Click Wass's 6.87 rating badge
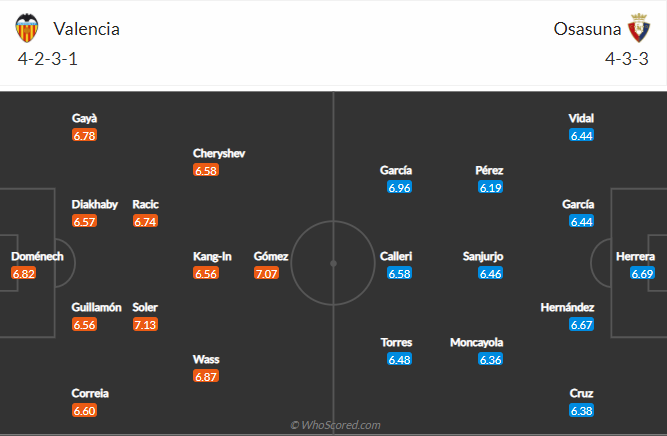The width and height of the screenshot is (667, 436). coord(206,376)
